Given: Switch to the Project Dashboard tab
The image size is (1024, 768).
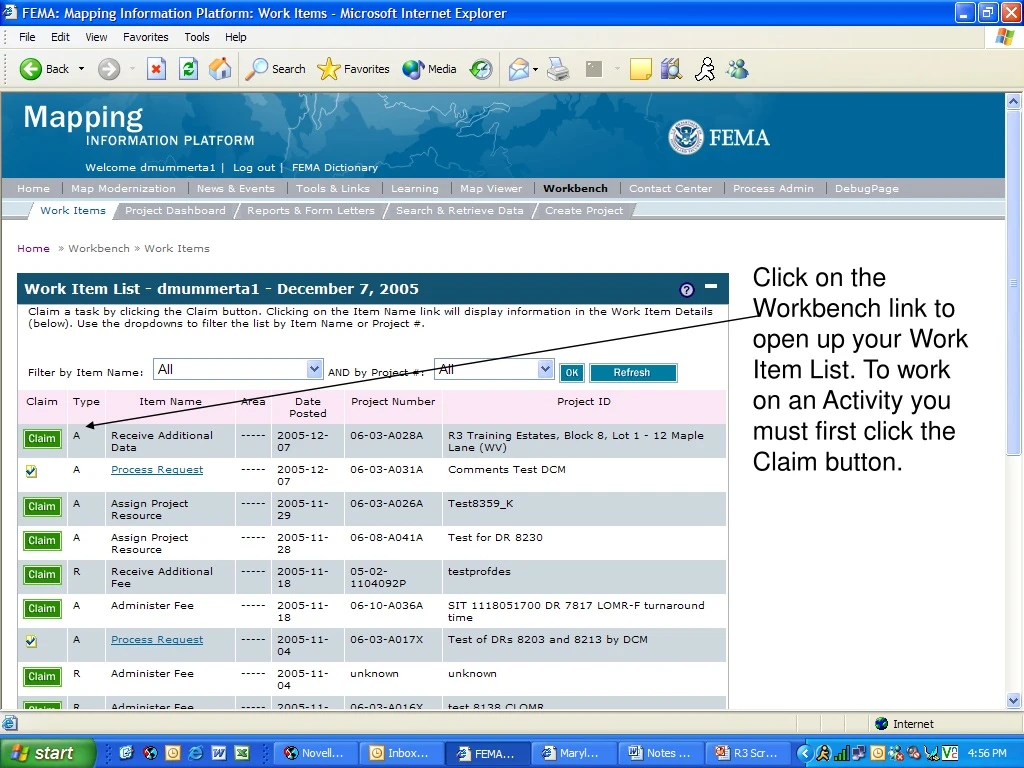Looking at the screenshot, I should (175, 210).
